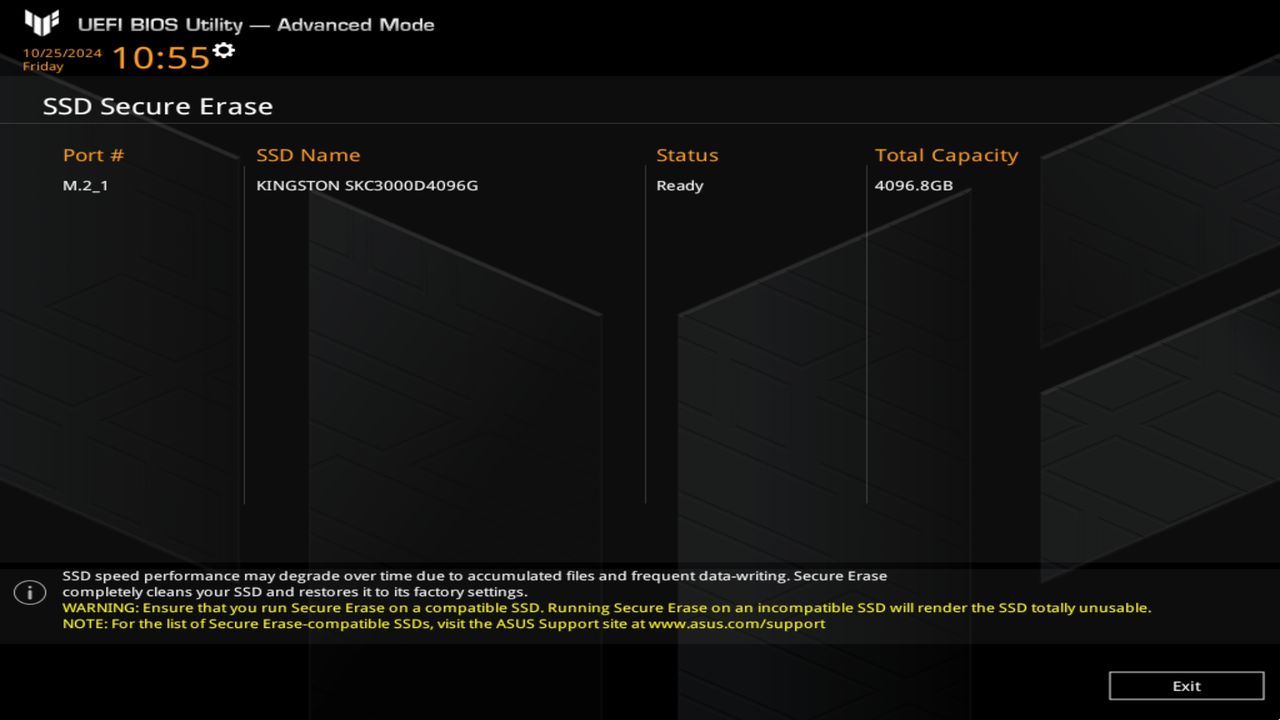The height and width of the screenshot is (720, 1280).
Task: Click the Port # column header
Action: (93, 155)
